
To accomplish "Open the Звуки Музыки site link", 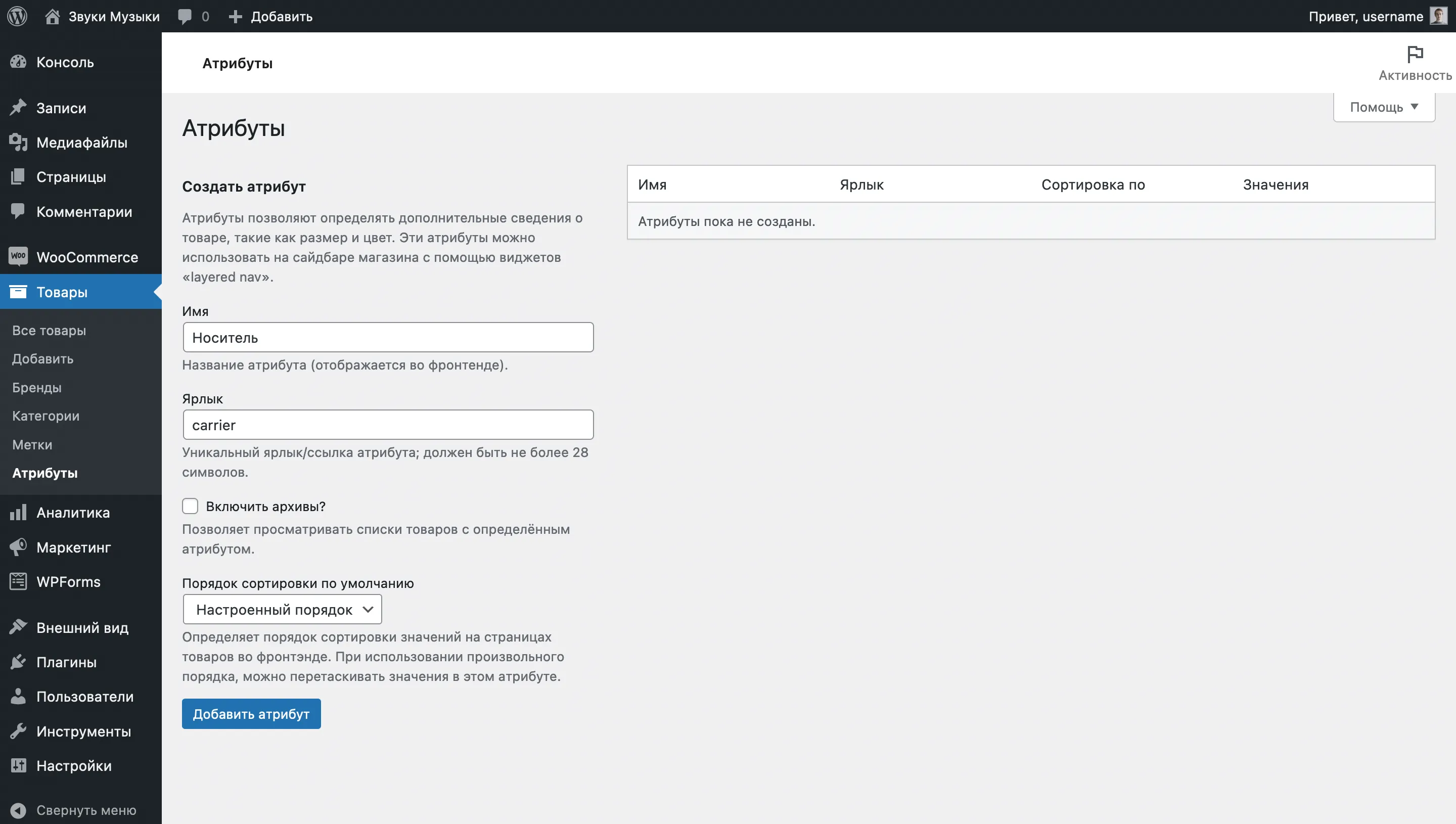I will coord(114,16).
